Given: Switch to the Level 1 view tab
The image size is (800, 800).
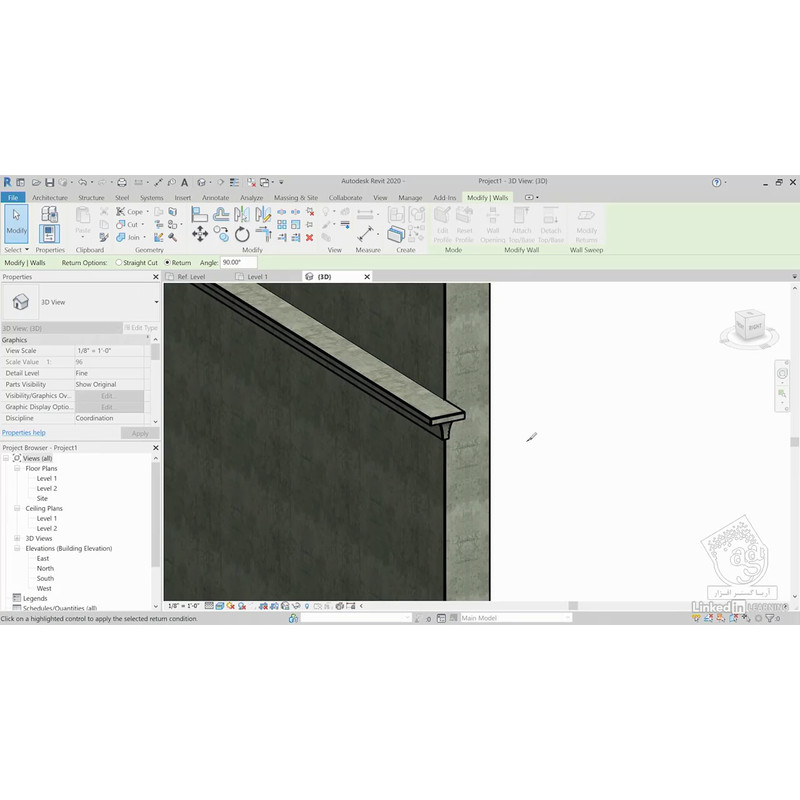Looking at the screenshot, I should coord(257,277).
